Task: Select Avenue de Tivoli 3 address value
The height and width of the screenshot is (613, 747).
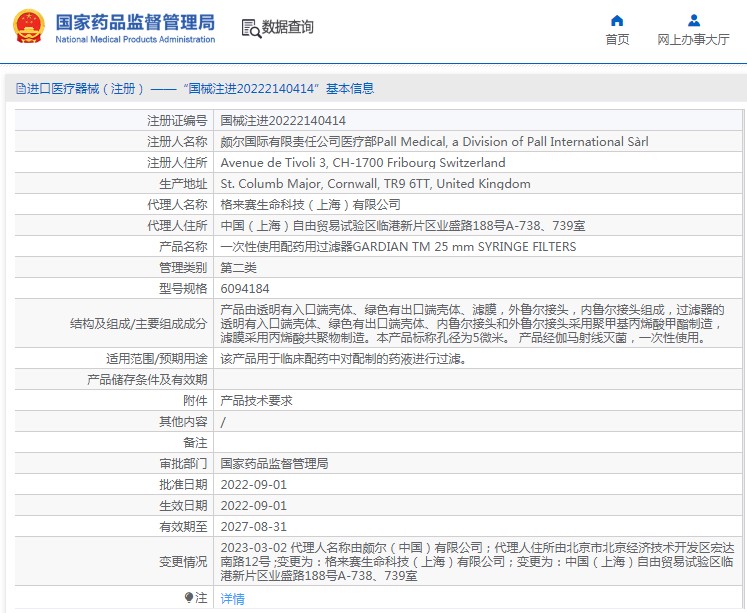Action: point(363,162)
